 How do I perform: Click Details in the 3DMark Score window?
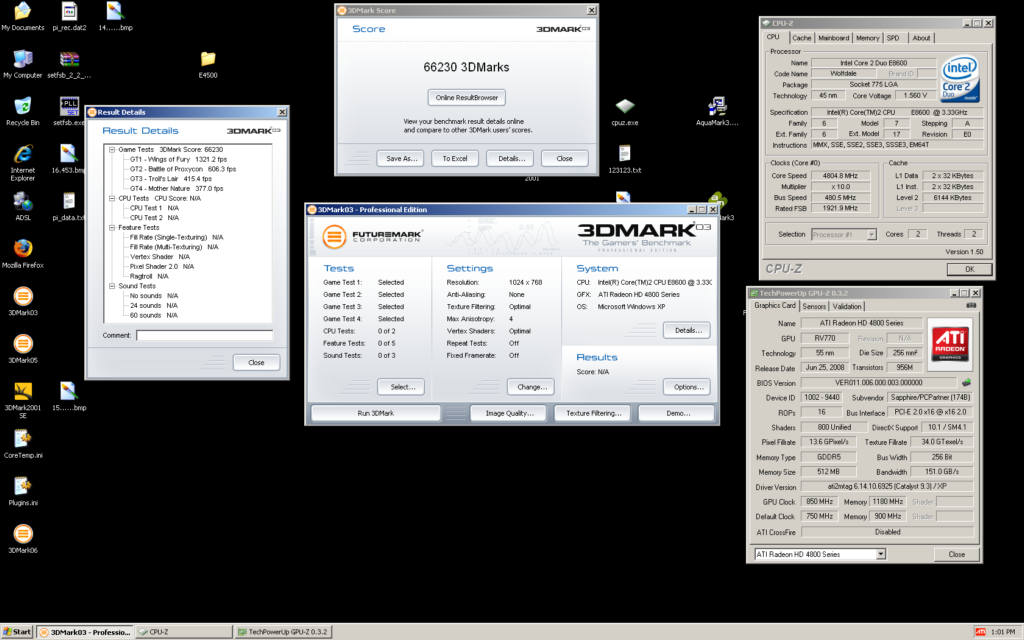point(511,159)
